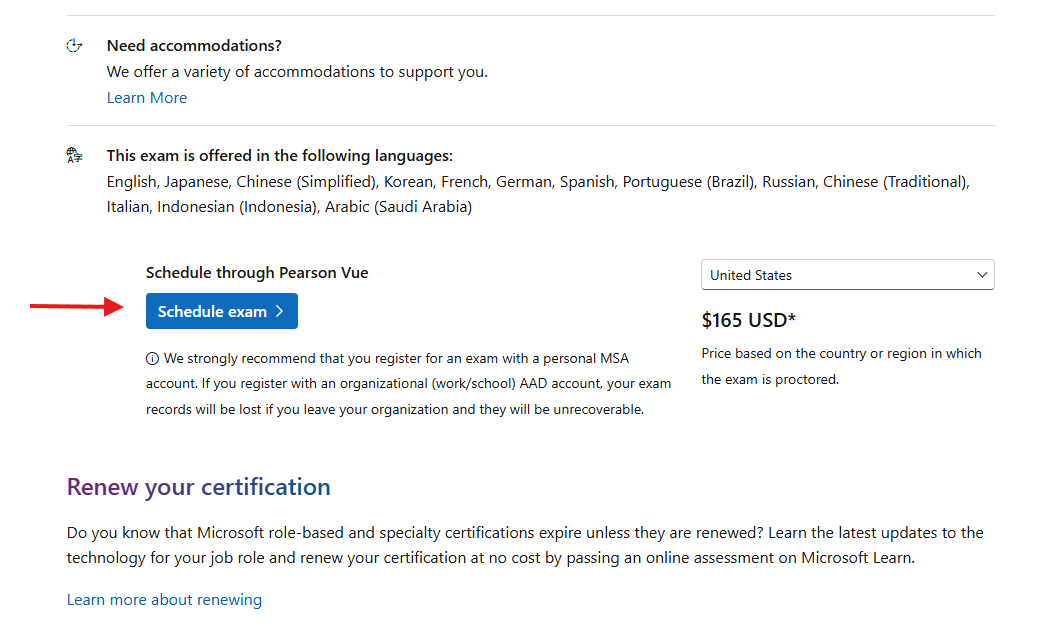Click the price based on country note
Viewport: 1047px width, 632px height.
(841, 366)
